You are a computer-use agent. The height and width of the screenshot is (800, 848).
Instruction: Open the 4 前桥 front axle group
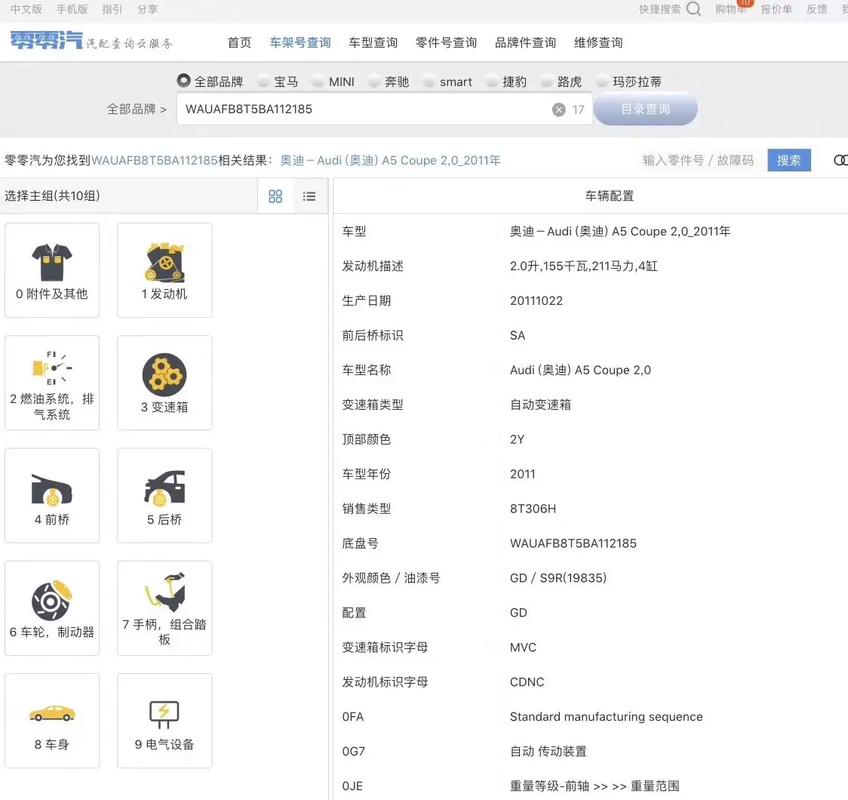tap(52, 495)
